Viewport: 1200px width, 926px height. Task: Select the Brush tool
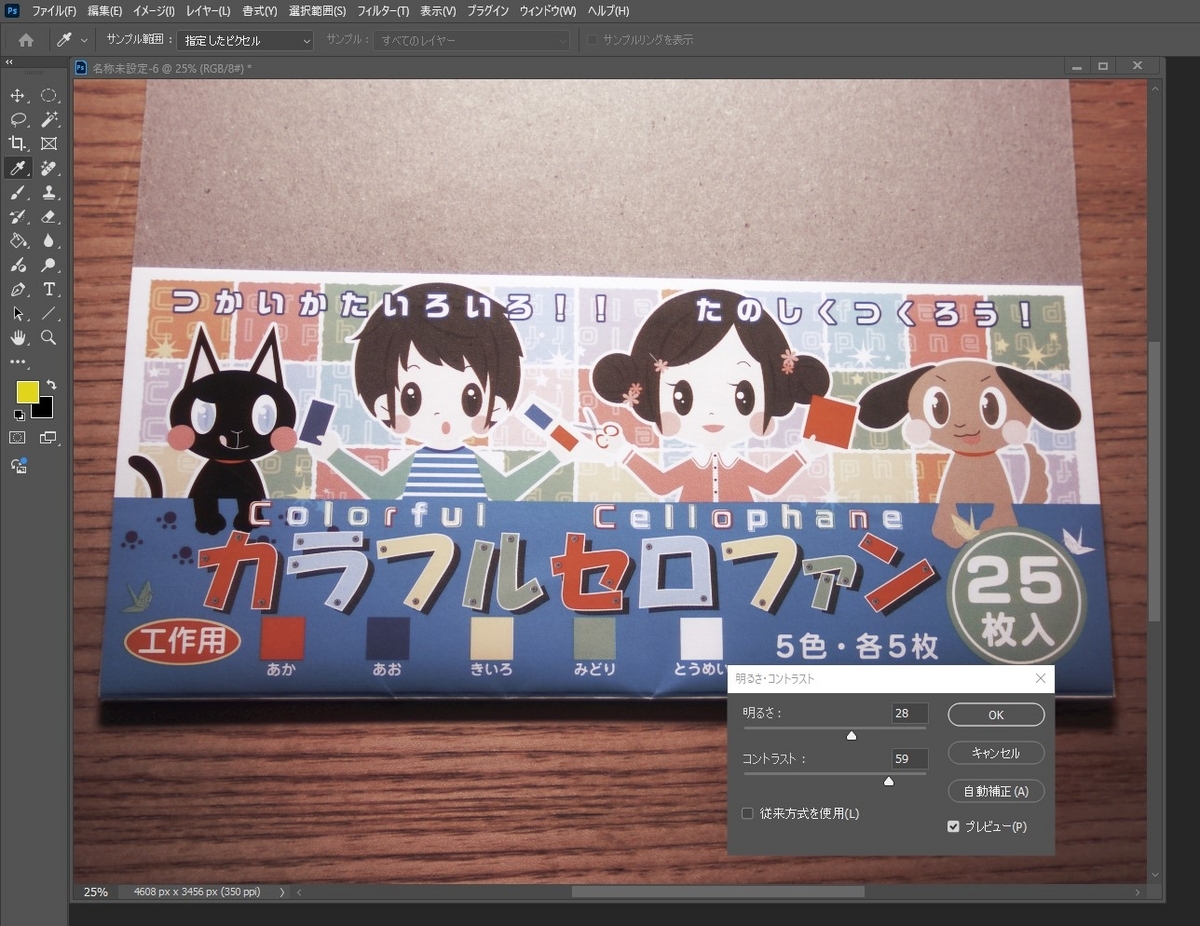point(17,193)
